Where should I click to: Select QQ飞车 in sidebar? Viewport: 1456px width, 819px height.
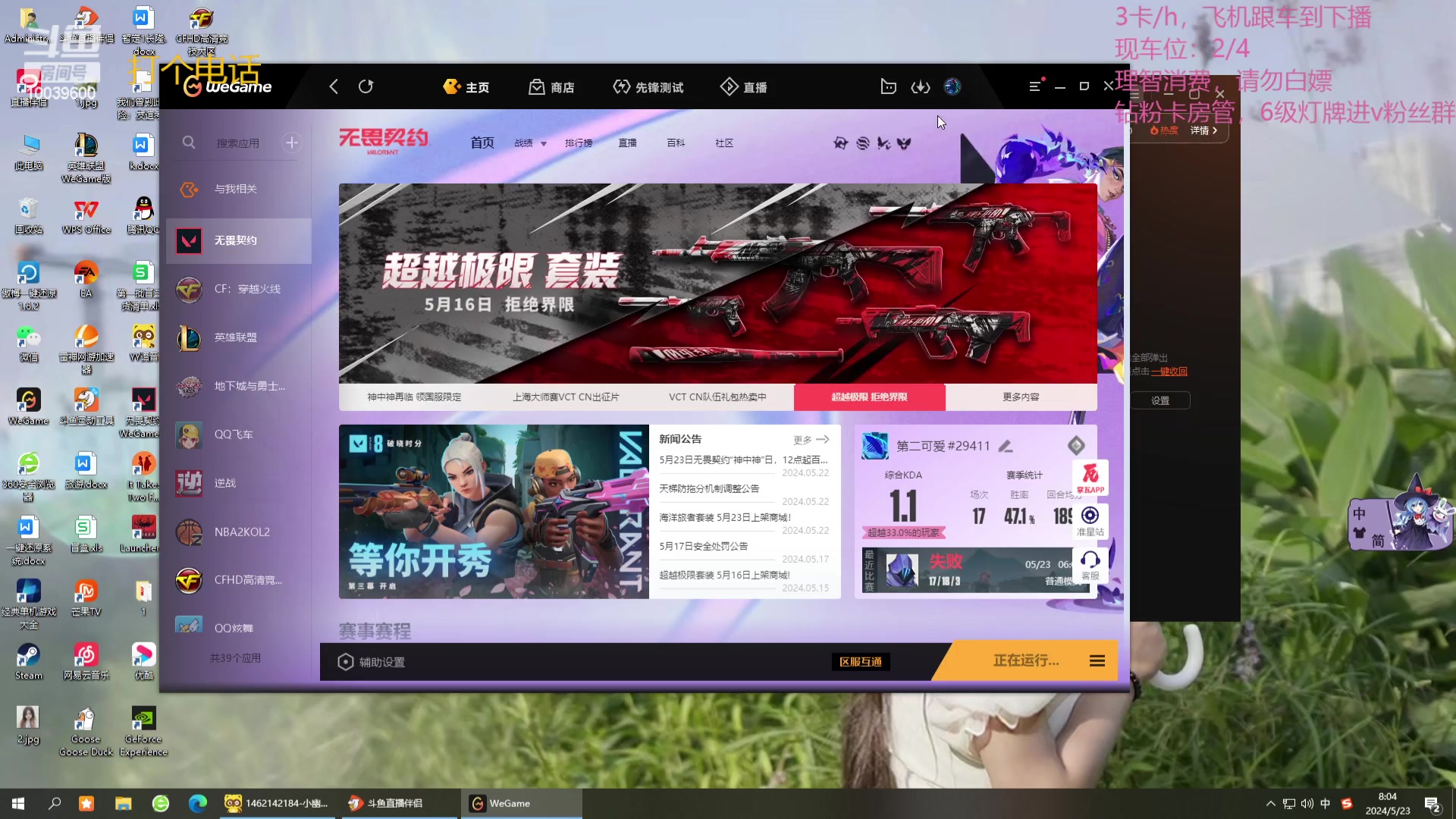[x=239, y=435]
